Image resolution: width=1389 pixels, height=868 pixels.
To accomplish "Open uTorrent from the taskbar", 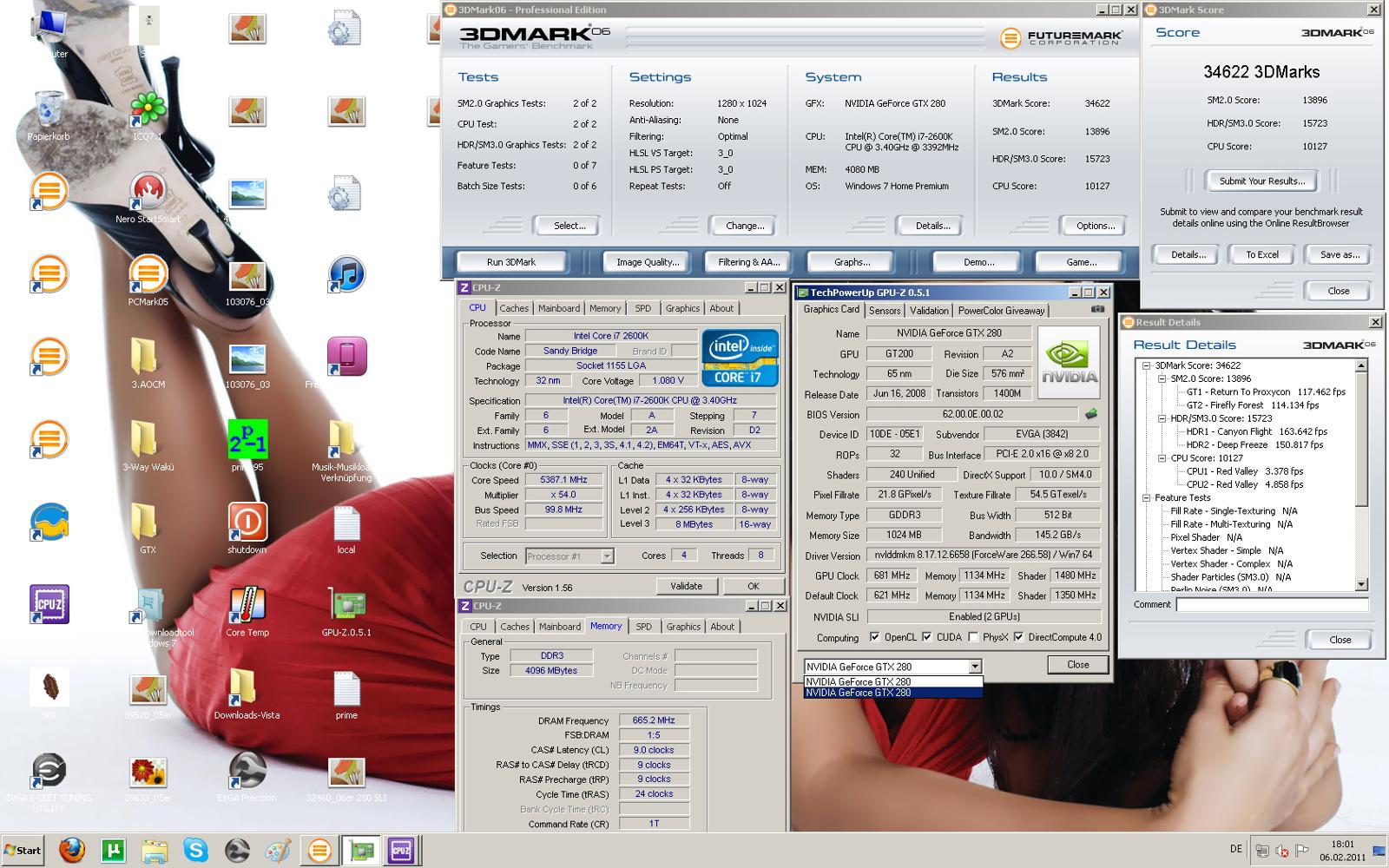I will tap(113, 851).
